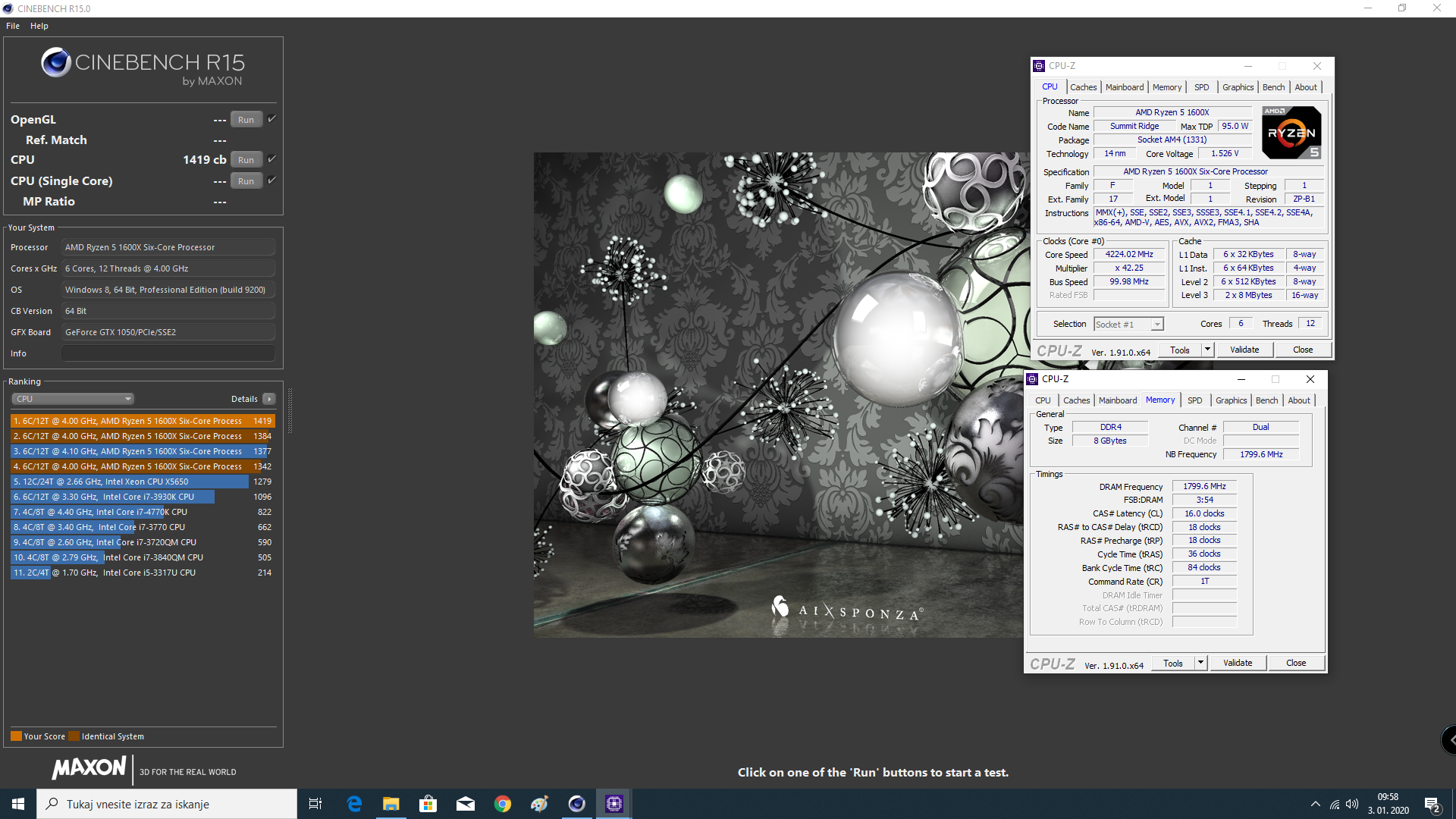1456x819 pixels.
Task: Open volume control tray icon
Action: pyautogui.click(x=1352, y=804)
